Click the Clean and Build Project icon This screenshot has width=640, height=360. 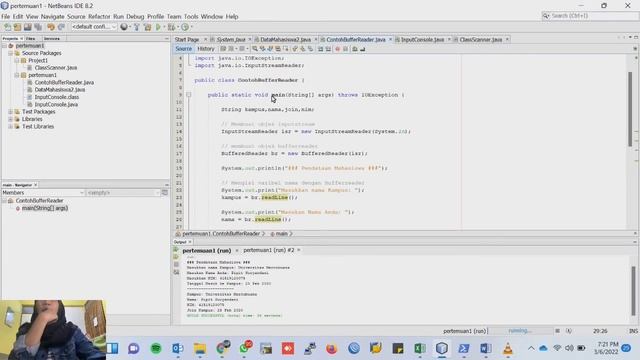tap(147, 27)
